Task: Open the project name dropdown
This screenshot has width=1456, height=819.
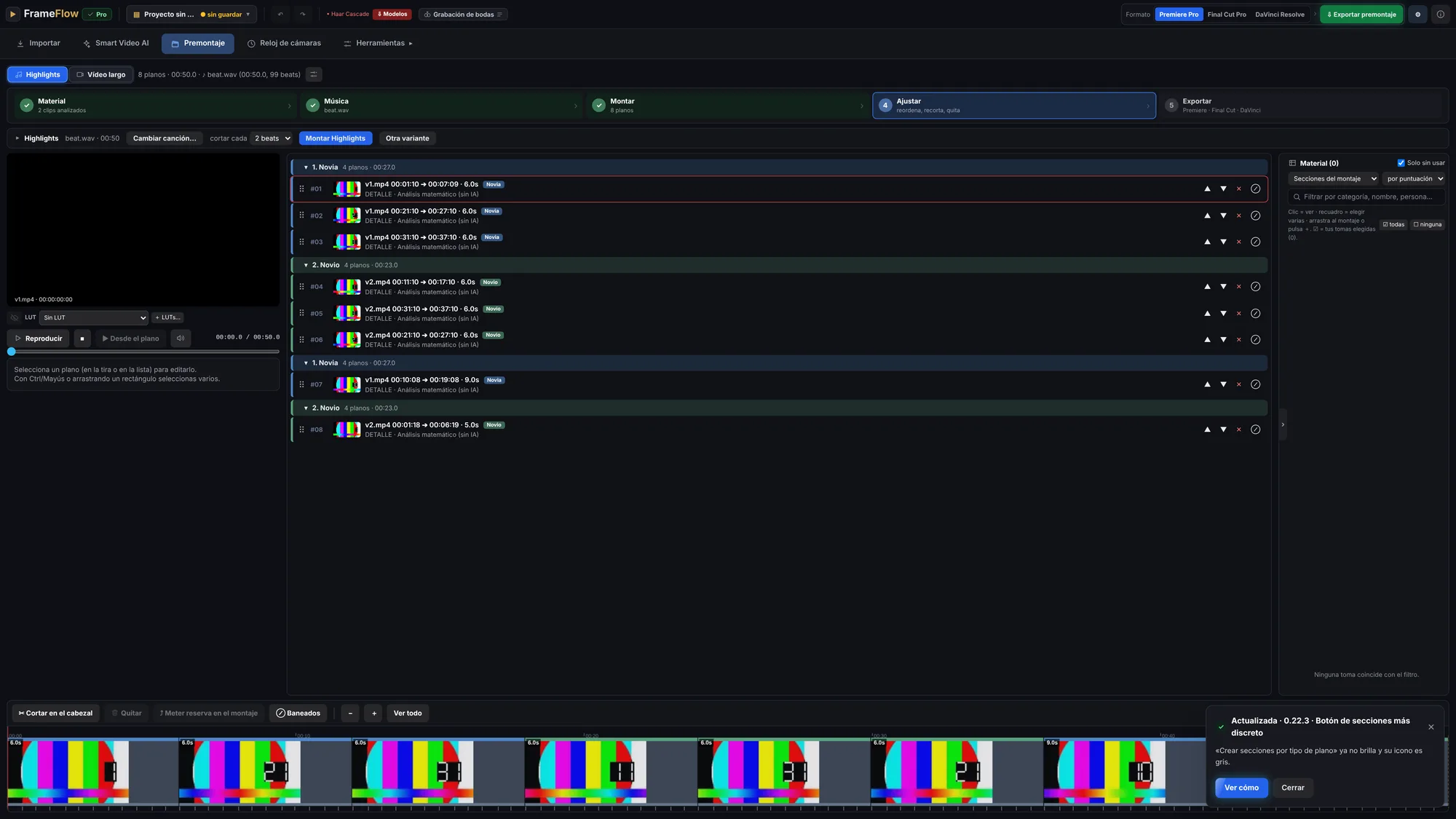Action: 192,15
